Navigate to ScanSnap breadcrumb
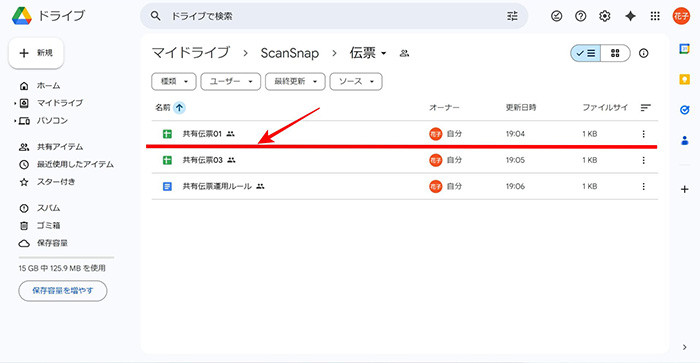700x363 pixels. click(290, 53)
